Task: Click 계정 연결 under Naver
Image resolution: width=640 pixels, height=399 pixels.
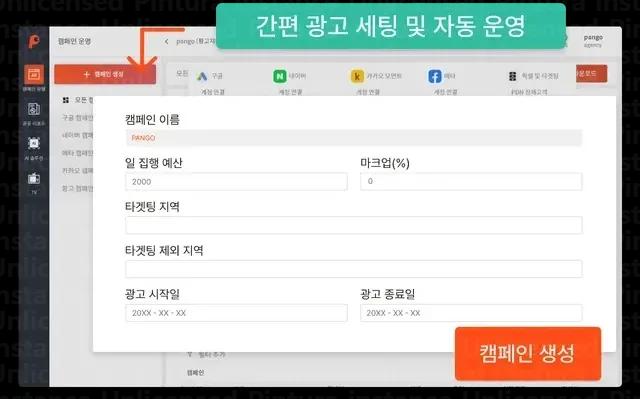Action: point(290,93)
